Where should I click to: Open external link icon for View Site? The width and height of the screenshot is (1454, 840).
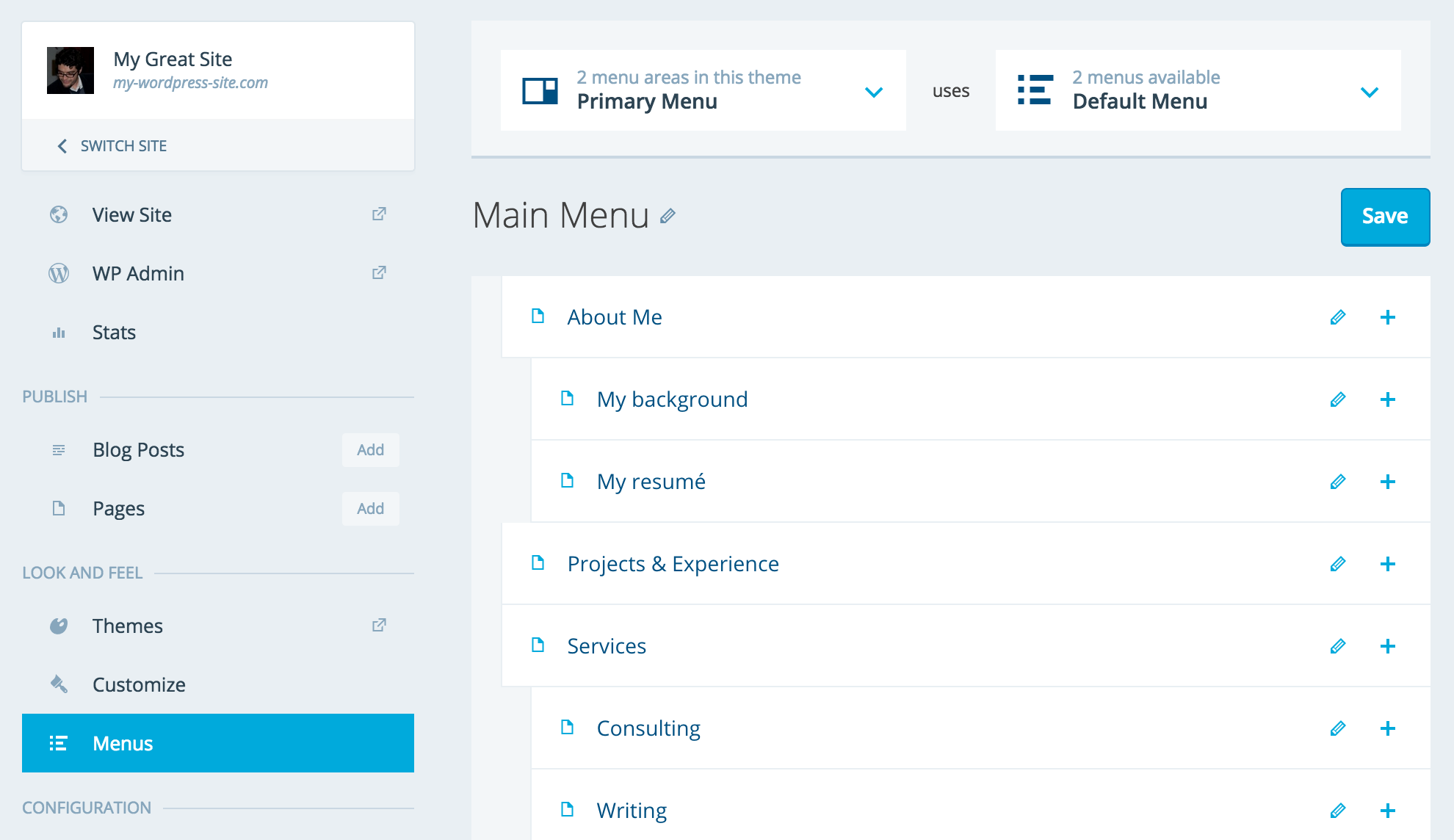(379, 214)
